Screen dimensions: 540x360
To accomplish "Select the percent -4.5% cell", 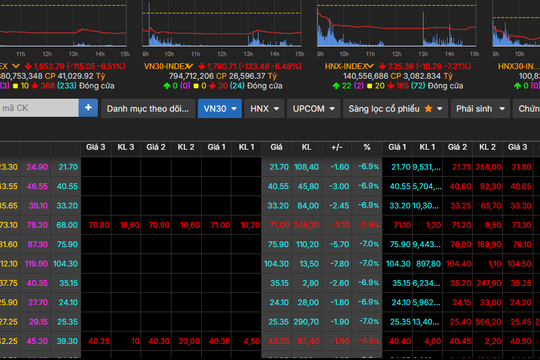I will [x=369, y=341].
